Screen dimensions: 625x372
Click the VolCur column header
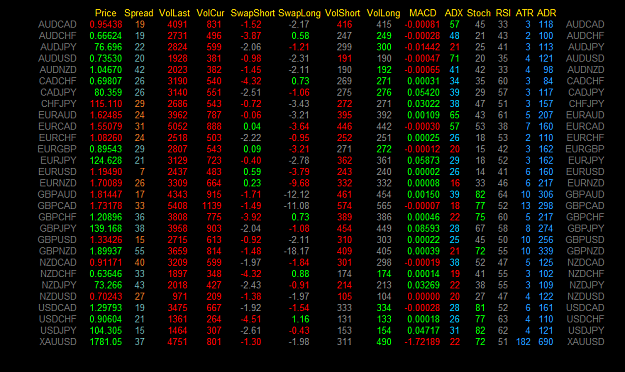(210, 13)
